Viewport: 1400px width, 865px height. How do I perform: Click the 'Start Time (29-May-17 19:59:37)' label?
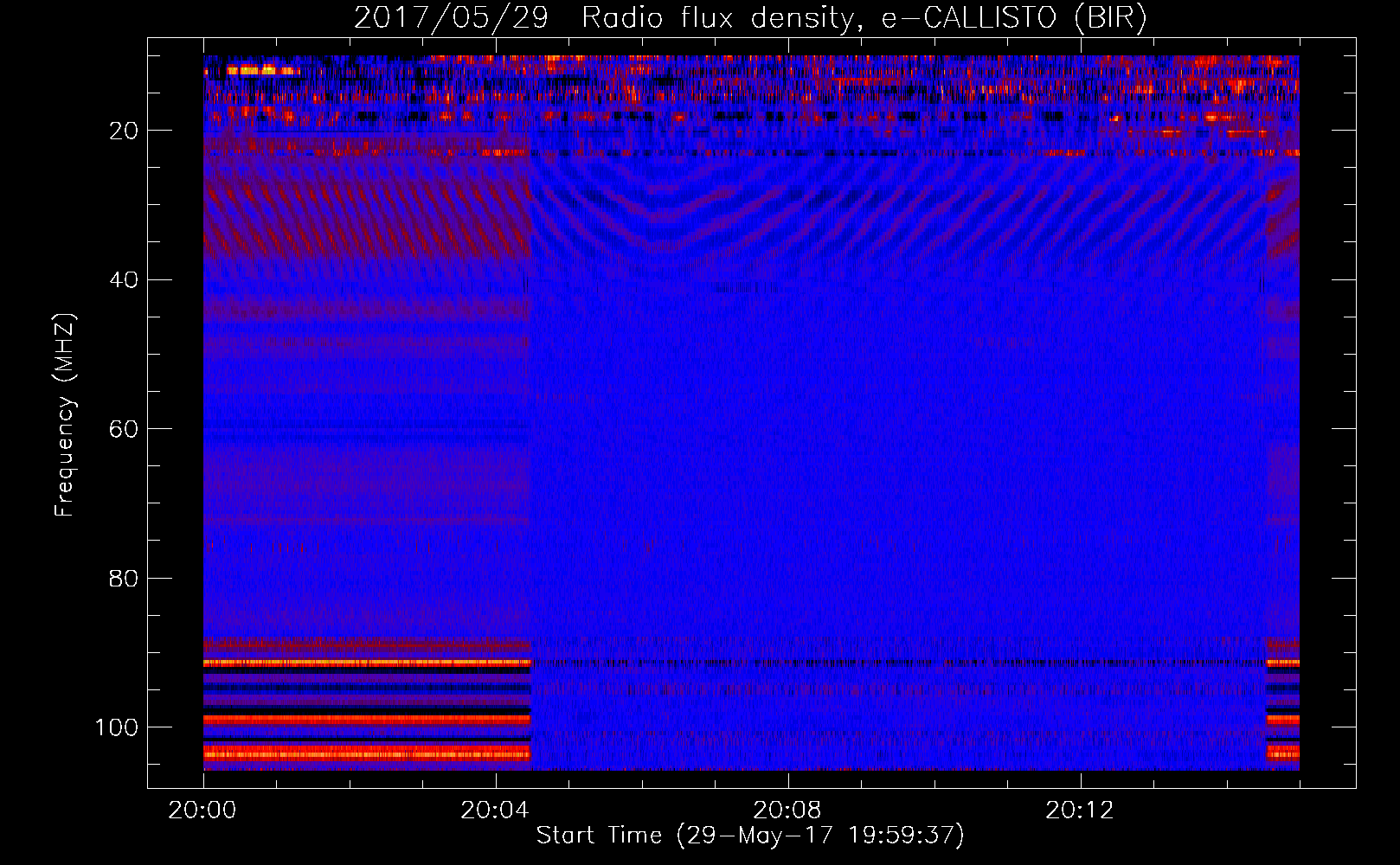click(750, 836)
